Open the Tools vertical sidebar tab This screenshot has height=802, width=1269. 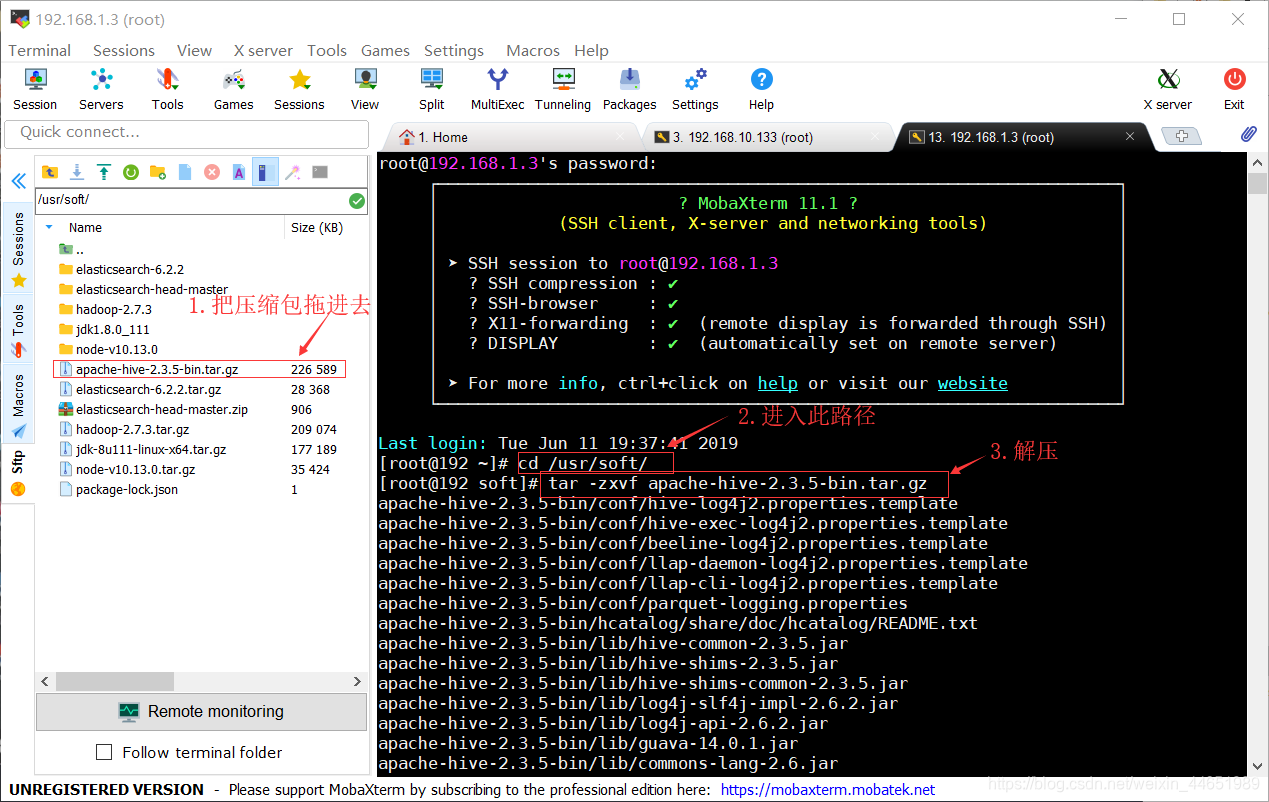pyautogui.click(x=18, y=330)
